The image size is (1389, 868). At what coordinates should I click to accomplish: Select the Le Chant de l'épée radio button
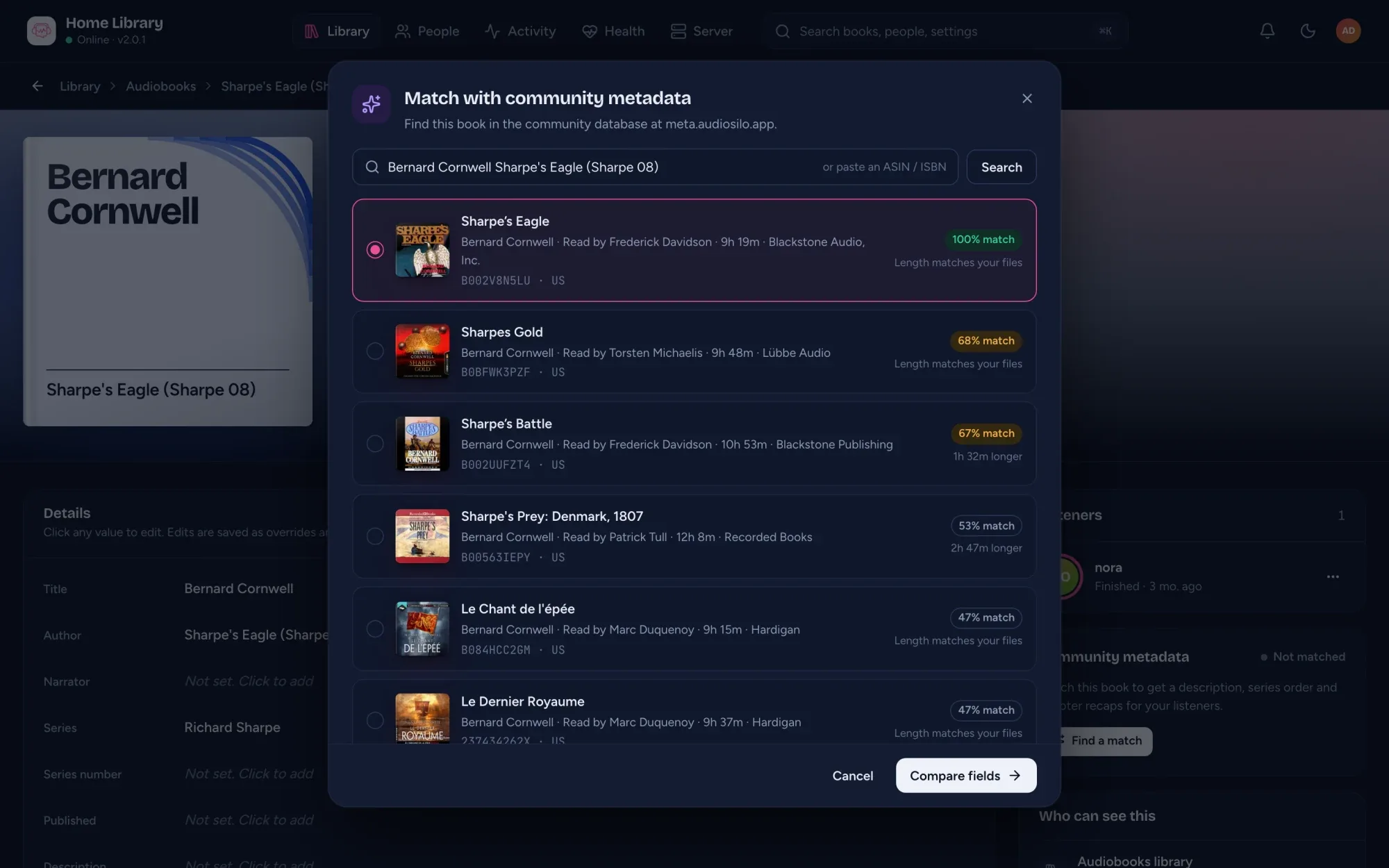pyautogui.click(x=375, y=628)
